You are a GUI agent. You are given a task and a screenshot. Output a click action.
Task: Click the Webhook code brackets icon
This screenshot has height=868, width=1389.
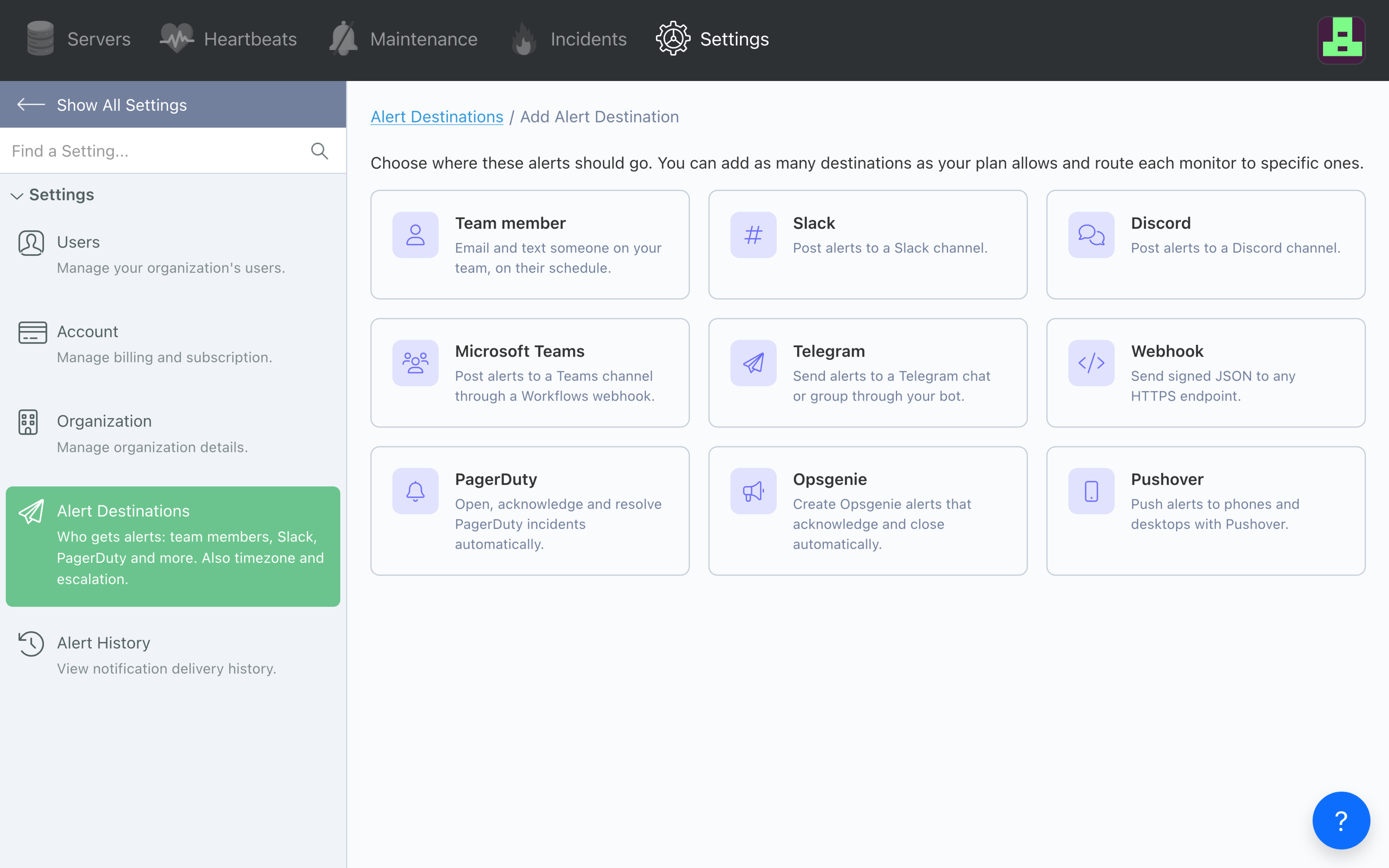pos(1091,363)
